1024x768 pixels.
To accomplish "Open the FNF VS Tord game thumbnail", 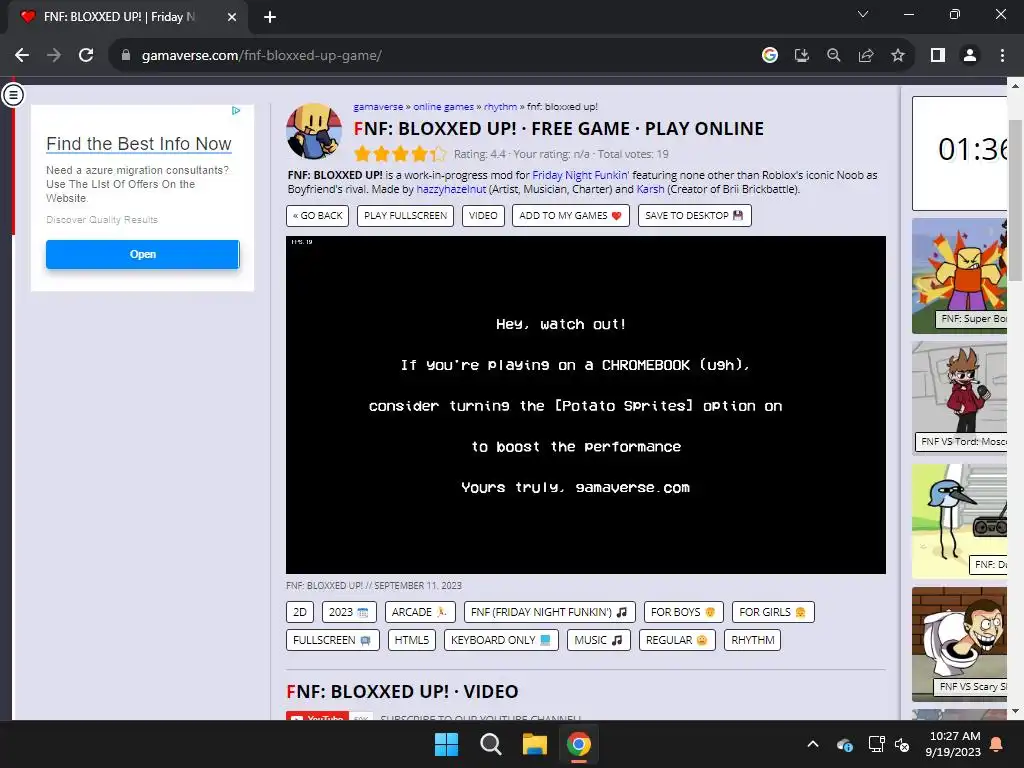I will click(959, 398).
